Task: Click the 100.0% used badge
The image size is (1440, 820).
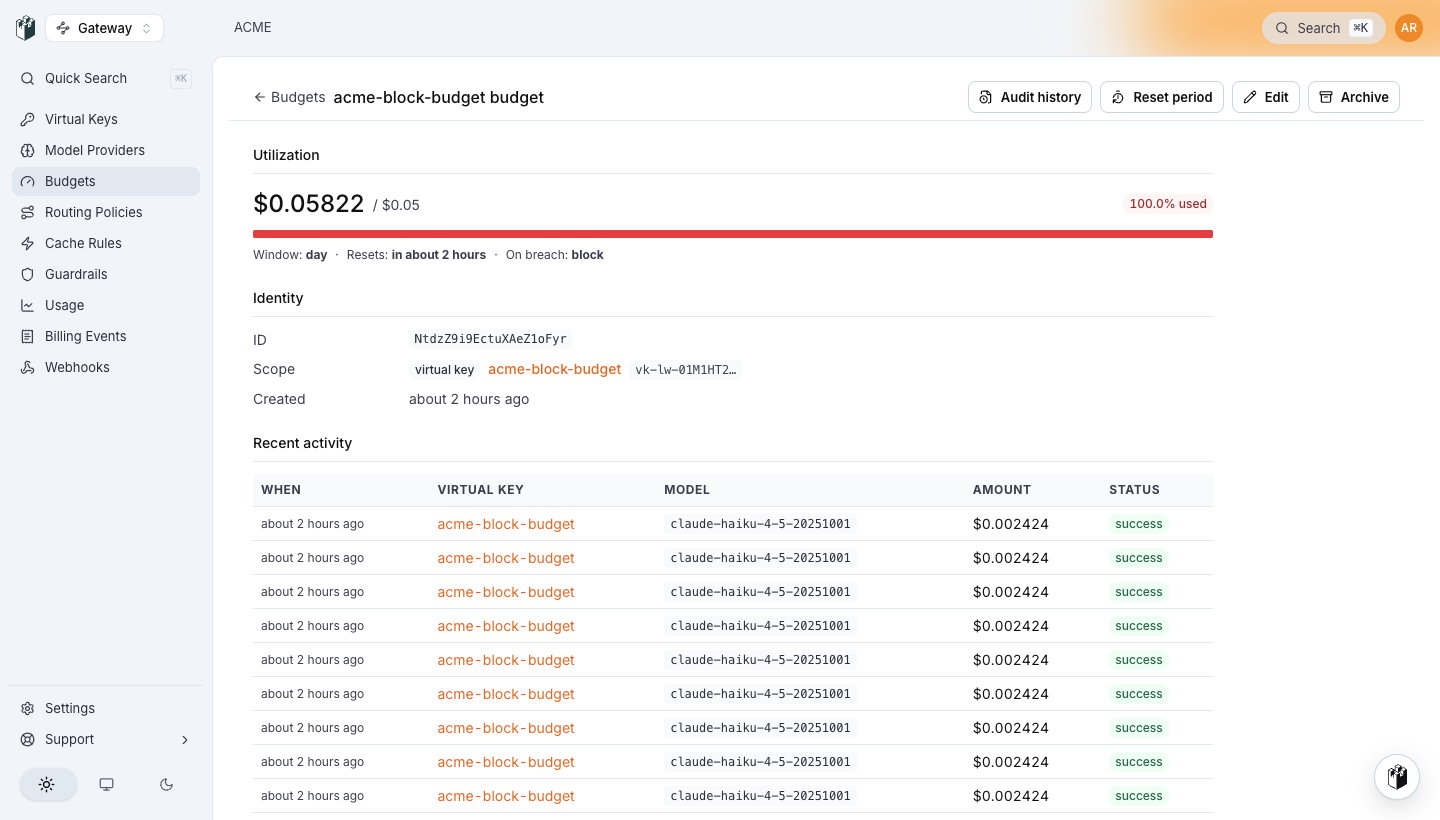Action: pyautogui.click(x=1168, y=204)
